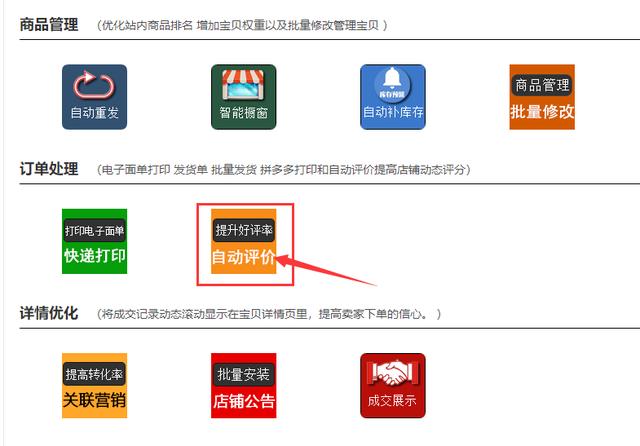Click the 订单处理 section description text
Image resolution: width=640 pixels, height=446 pixels.
284,170
